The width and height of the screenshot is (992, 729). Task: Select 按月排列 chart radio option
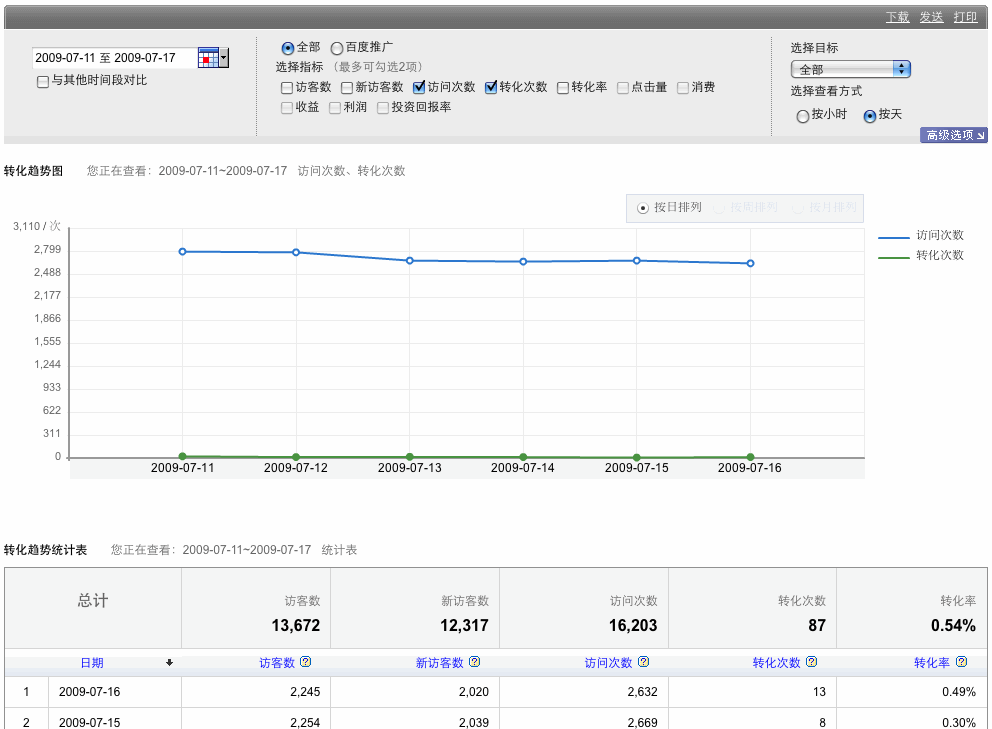pyautogui.click(x=798, y=208)
